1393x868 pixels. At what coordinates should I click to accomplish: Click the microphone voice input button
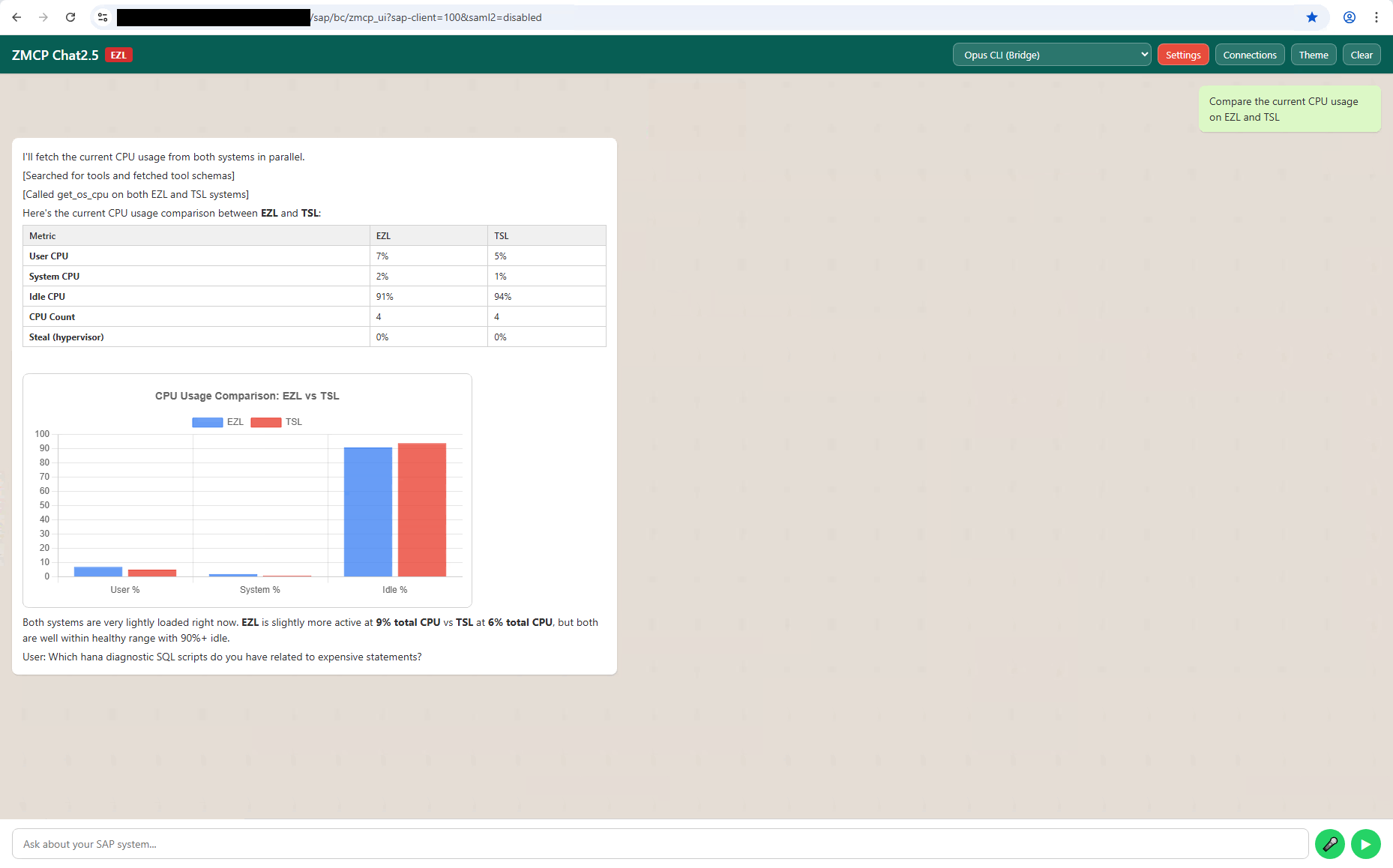click(1330, 844)
